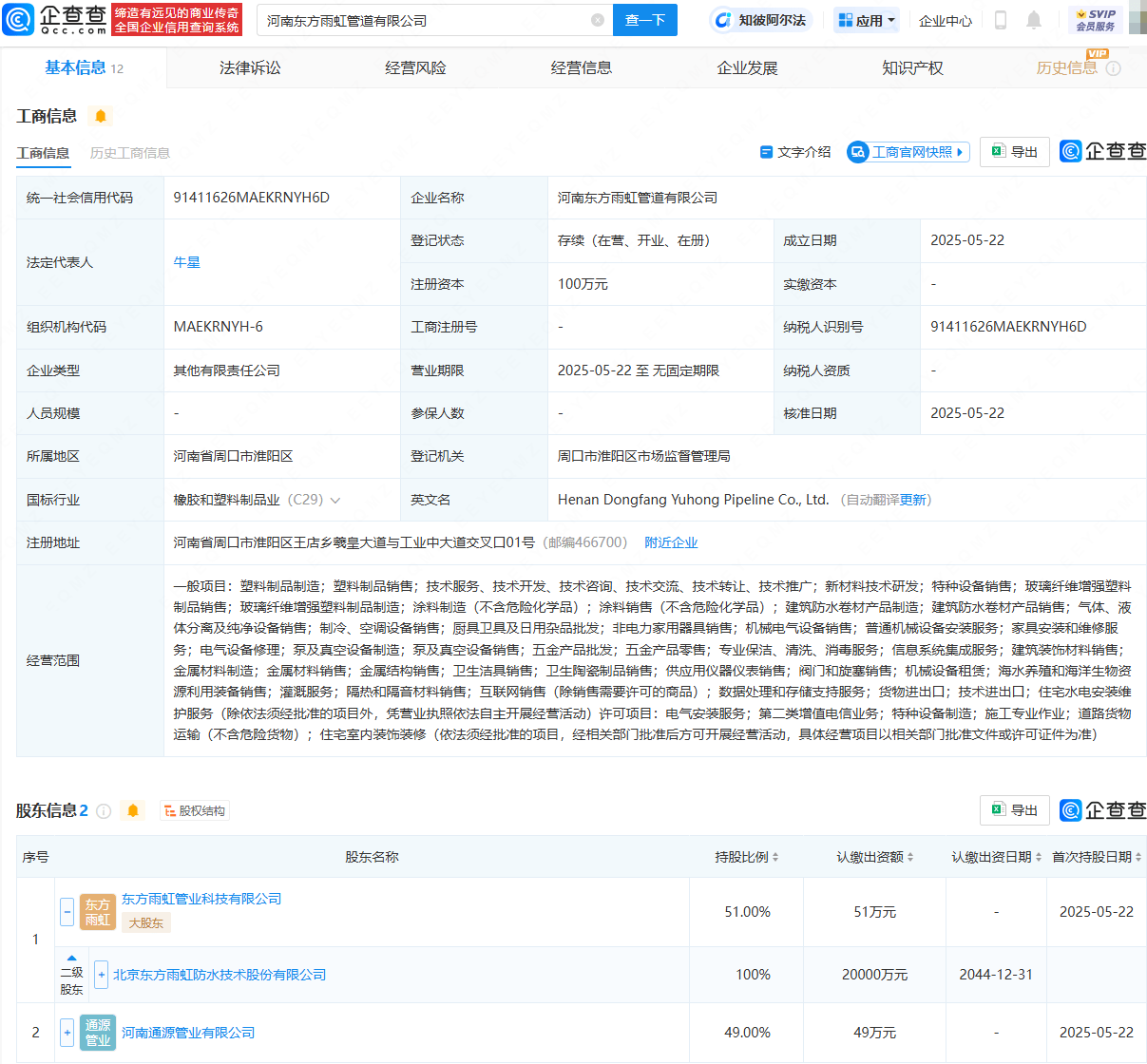Click organization code MAEKRNYH-6
Image resolution: width=1147 pixels, height=1064 pixels.
point(218,327)
